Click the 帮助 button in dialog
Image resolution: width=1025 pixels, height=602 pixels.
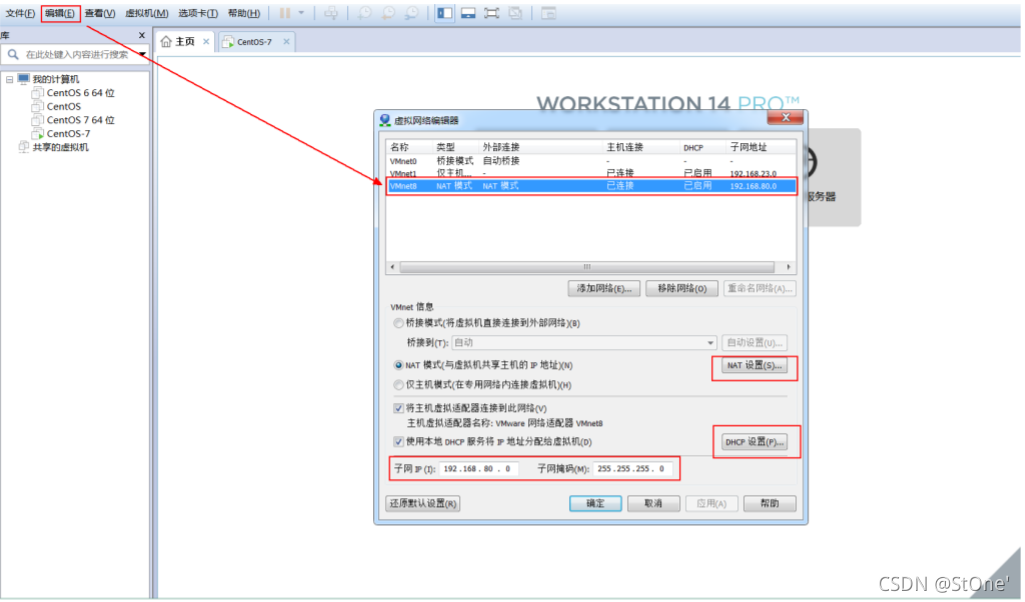point(770,504)
